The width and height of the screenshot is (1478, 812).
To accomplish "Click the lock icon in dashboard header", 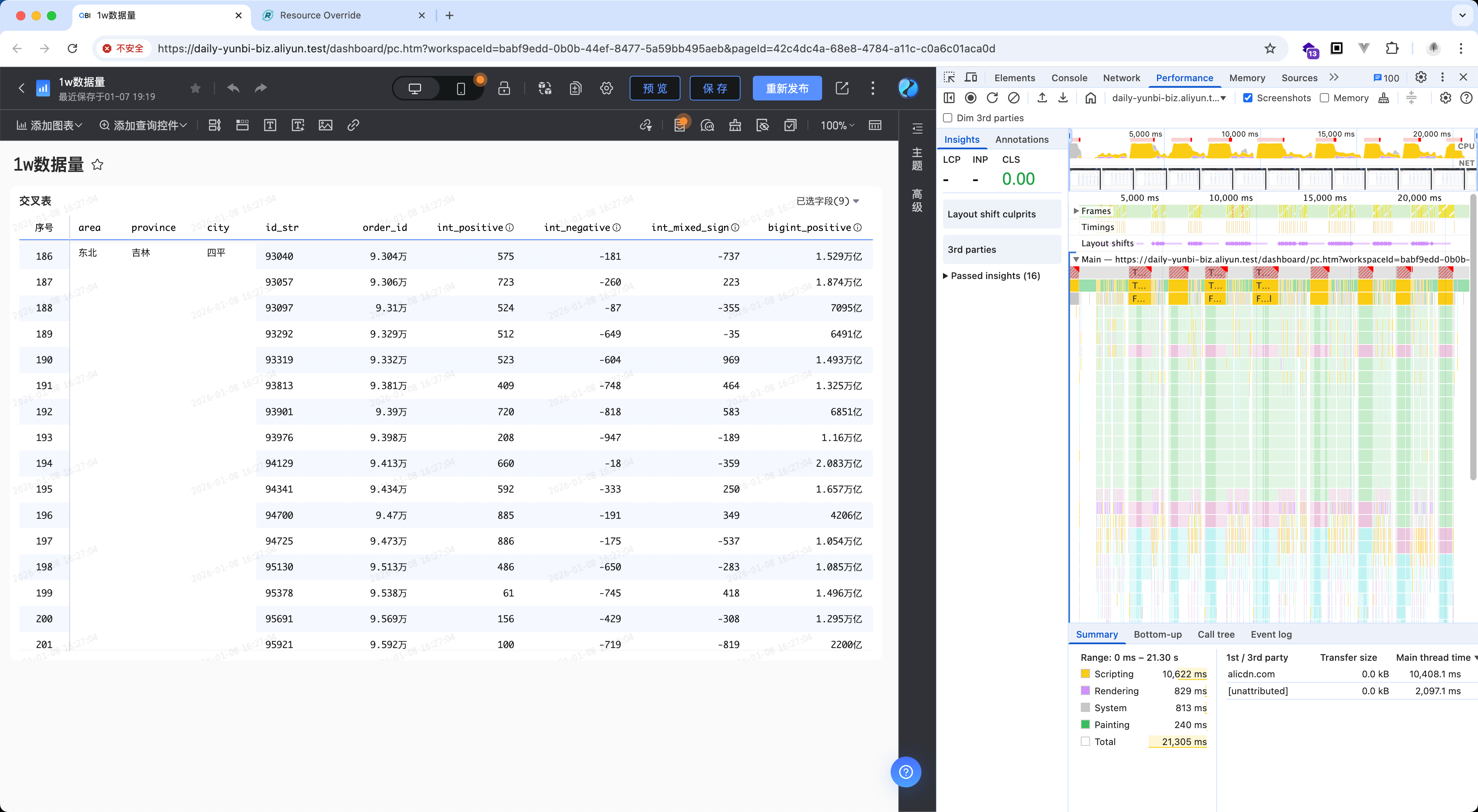I will tap(504, 89).
